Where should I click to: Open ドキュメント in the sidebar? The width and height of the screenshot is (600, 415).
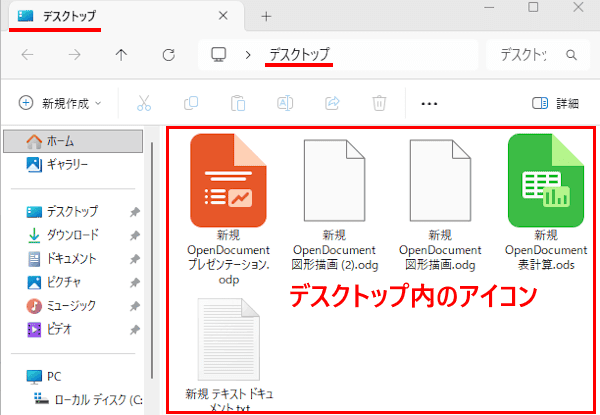coord(71,259)
